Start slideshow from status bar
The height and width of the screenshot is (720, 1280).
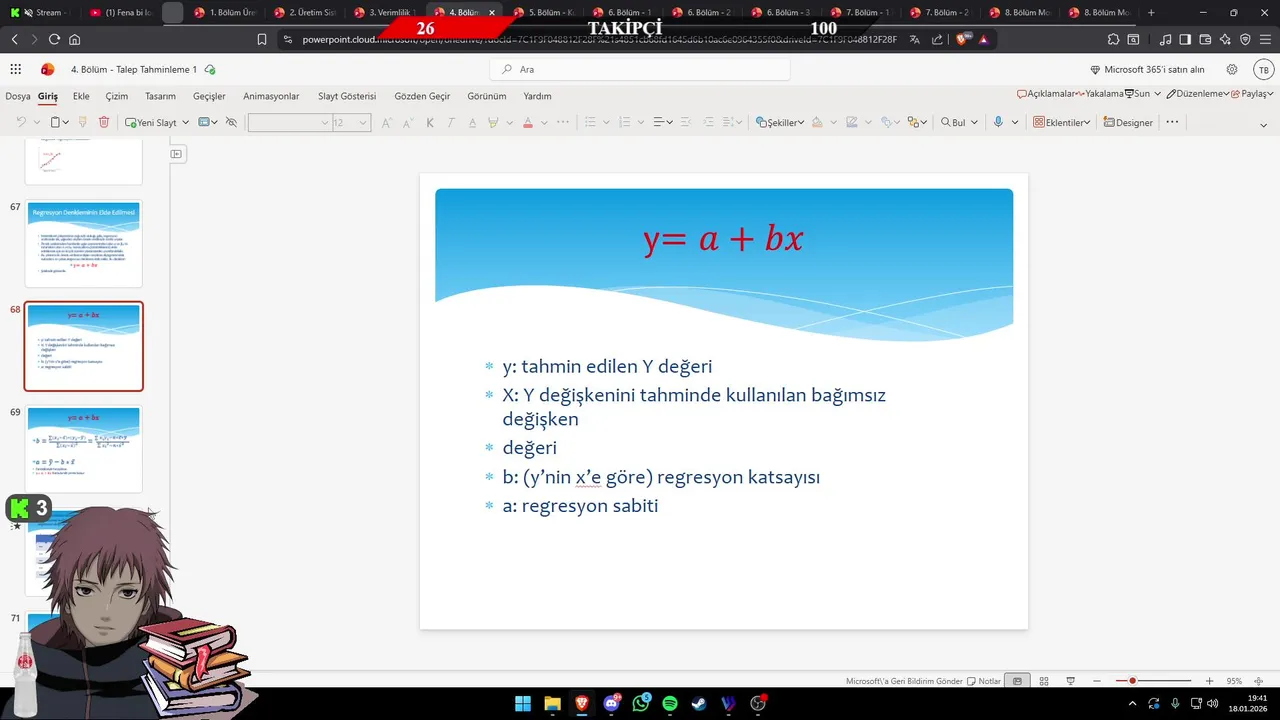(1070, 681)
